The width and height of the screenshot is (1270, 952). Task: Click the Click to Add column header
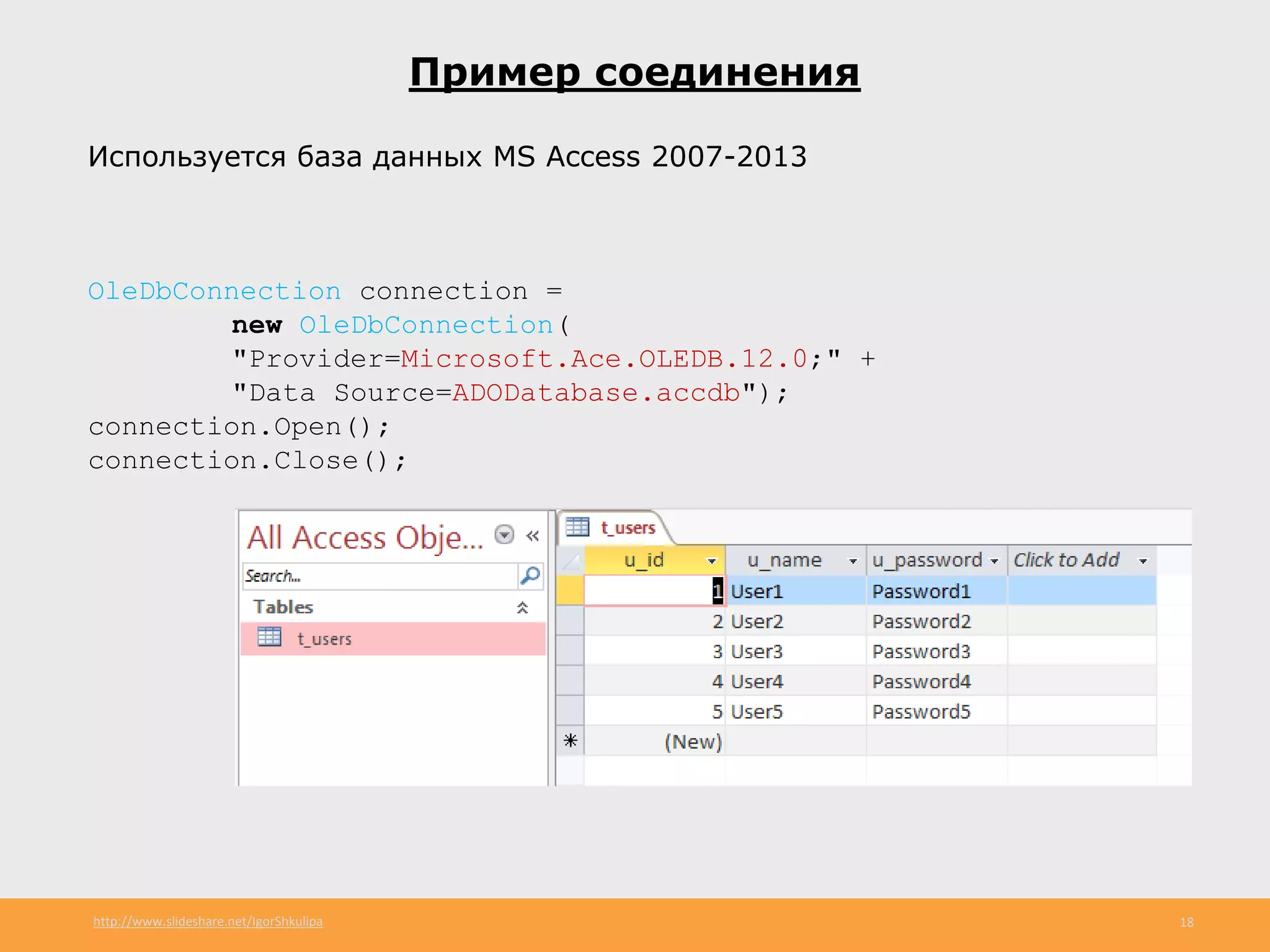[1081, 560]
